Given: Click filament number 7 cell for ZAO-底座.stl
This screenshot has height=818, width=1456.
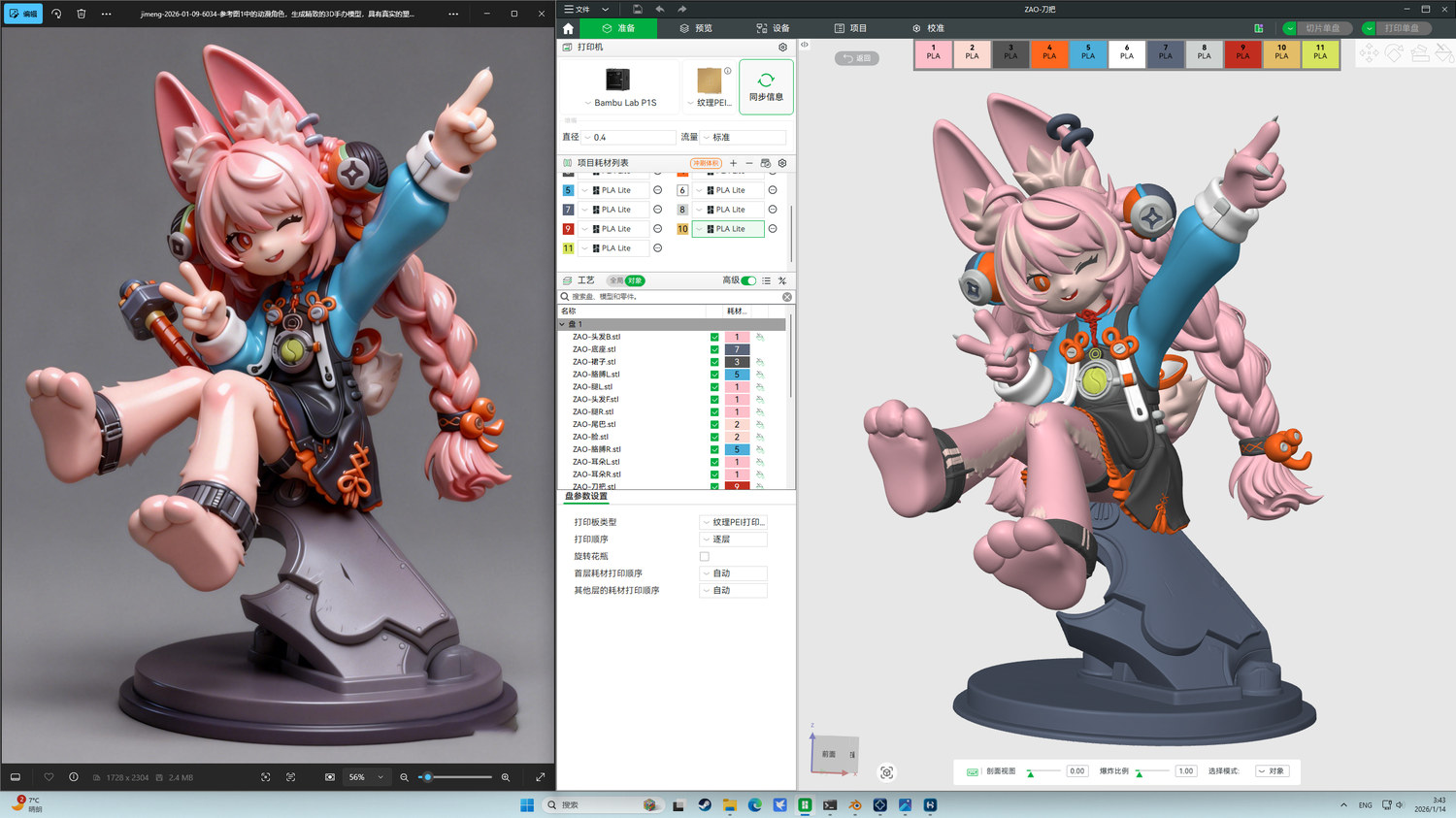Looking at the screenshot, I should pyautogui.click(x=737, y=349).
